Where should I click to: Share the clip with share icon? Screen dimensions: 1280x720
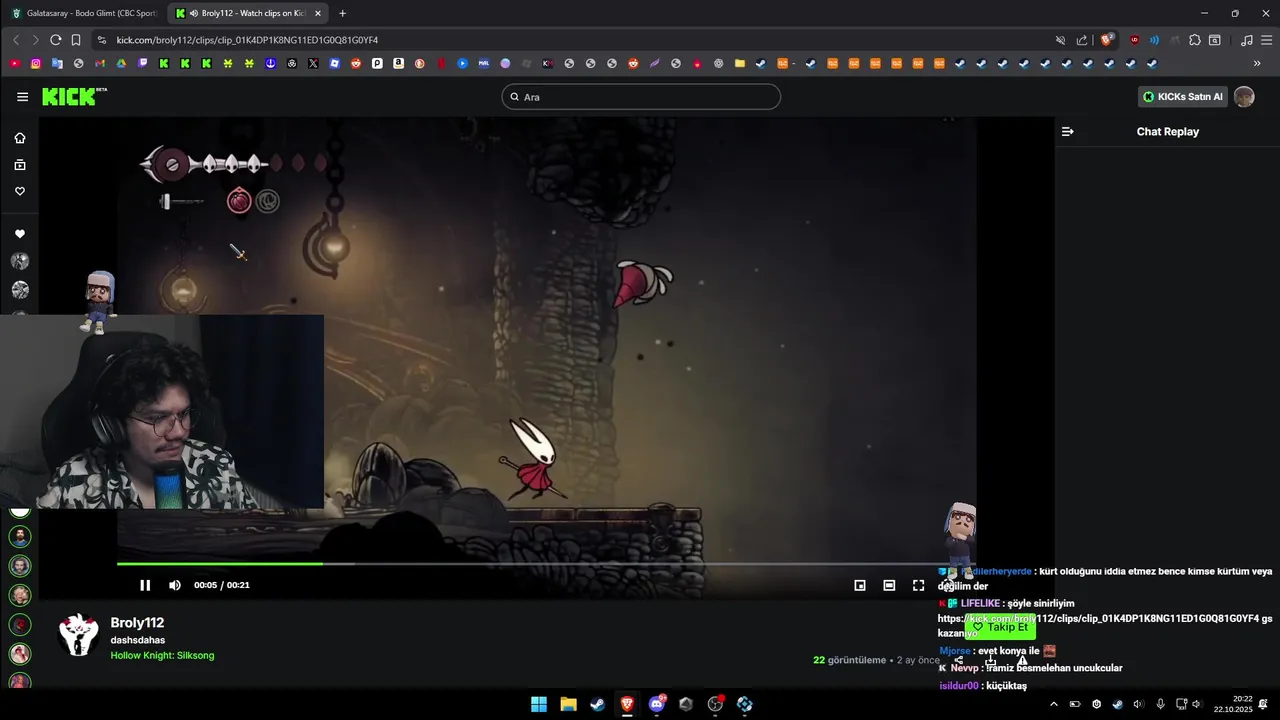[x=959, y=660]
